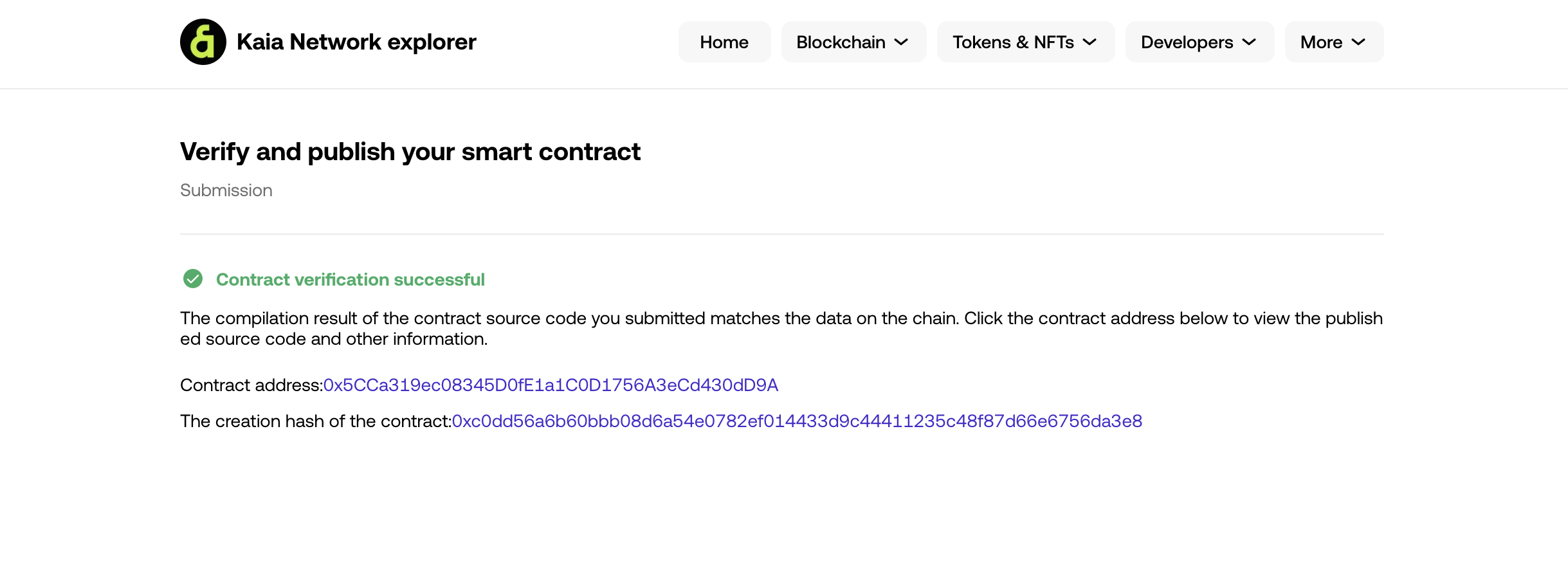Open the verified contract address link
This screenshot has width=1568, height=568.
tap(551, 385)
